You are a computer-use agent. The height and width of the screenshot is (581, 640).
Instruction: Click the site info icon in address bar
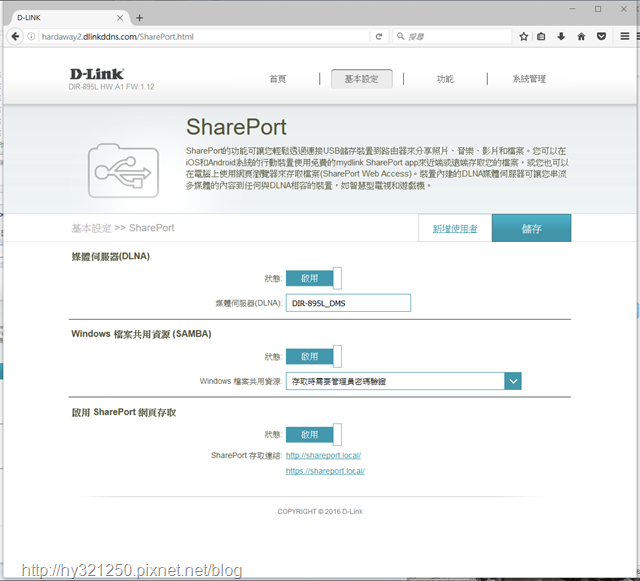pos(31,36)
